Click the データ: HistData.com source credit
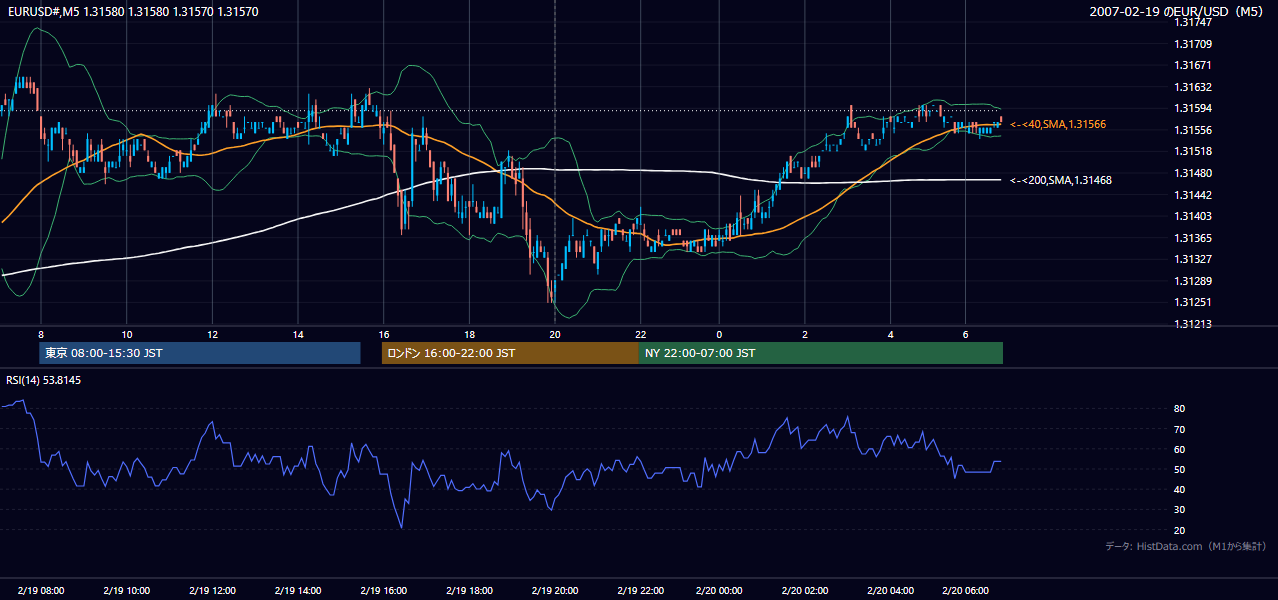The image size is (1278, 600). click(x=1186, y=546)
